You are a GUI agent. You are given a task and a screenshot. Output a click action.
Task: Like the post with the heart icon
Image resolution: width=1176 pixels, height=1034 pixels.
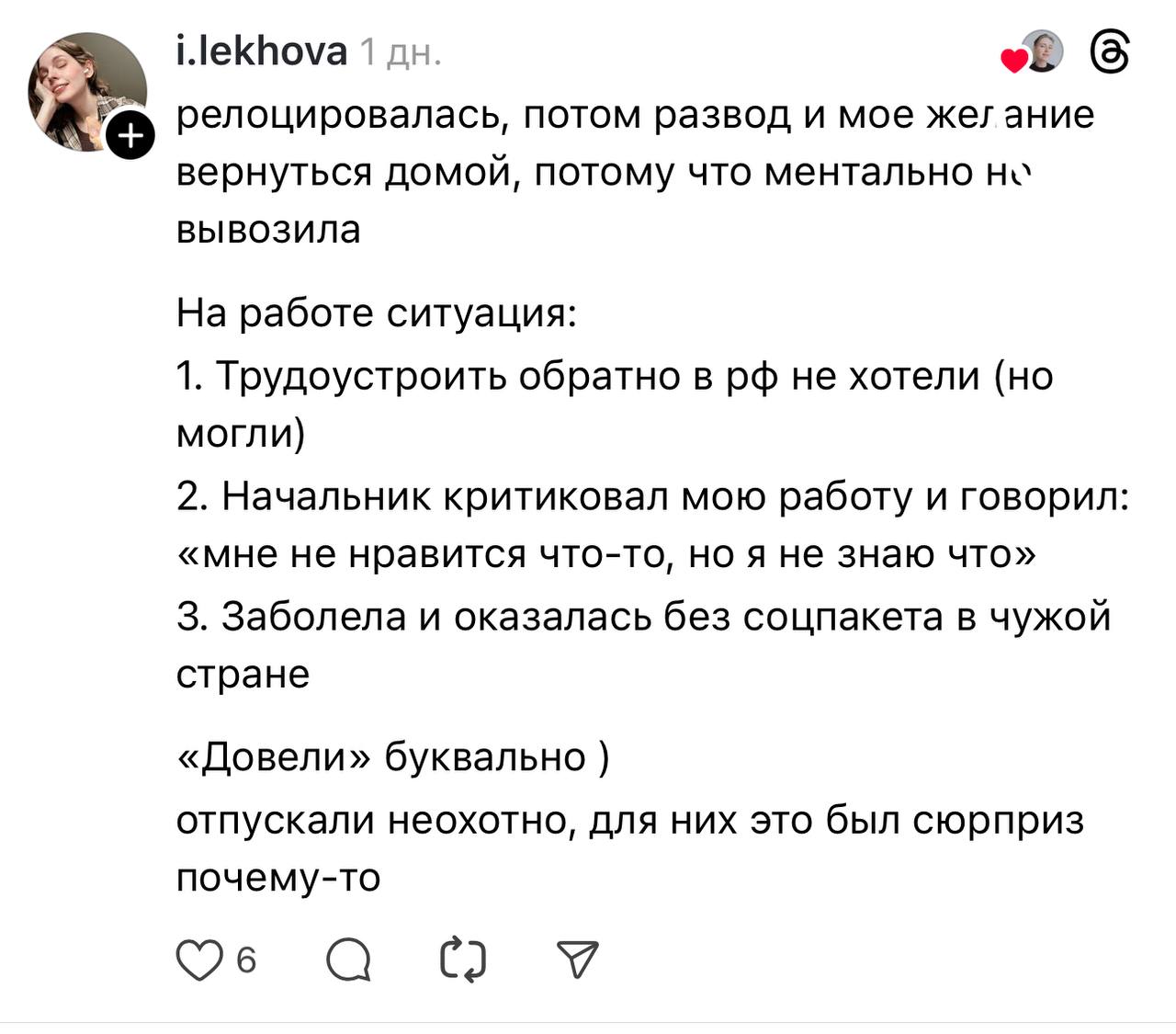tap(199, 960)
